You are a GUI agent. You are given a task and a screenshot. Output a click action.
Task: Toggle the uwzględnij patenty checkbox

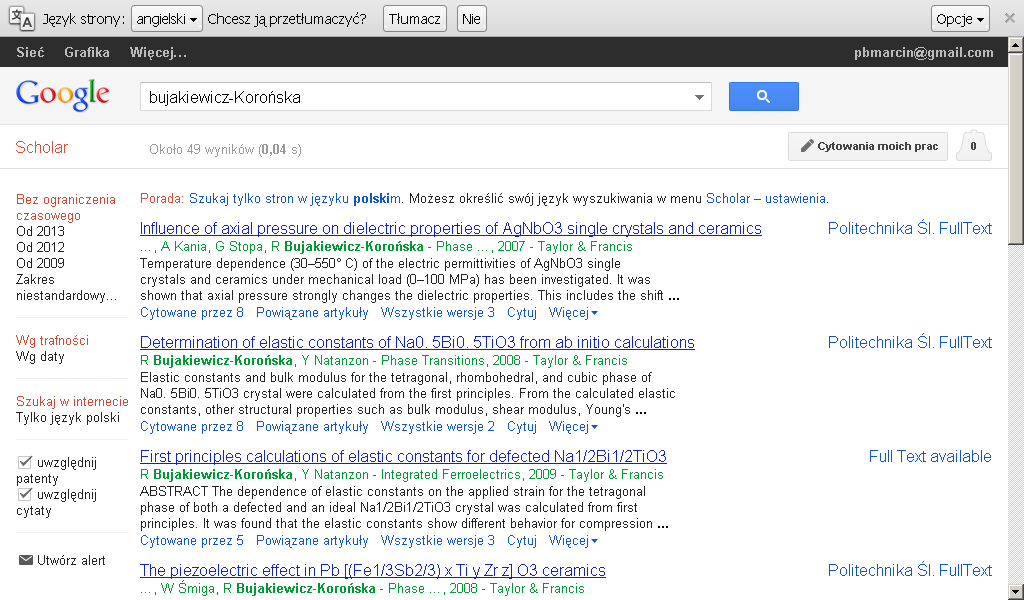(24, 462)
